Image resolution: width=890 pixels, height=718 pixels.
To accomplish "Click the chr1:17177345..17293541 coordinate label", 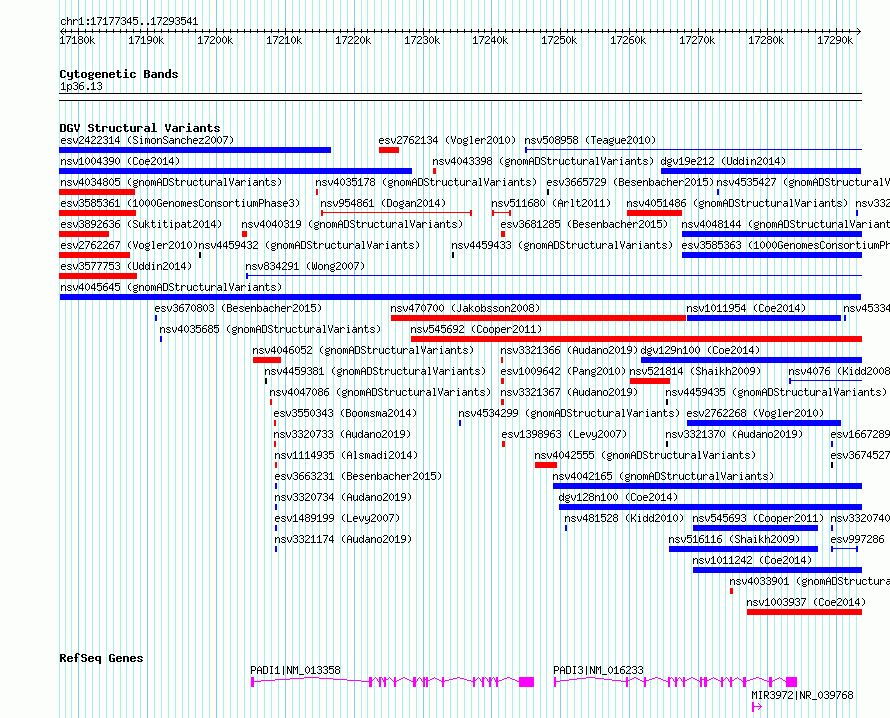I will [x=129, y=22].
